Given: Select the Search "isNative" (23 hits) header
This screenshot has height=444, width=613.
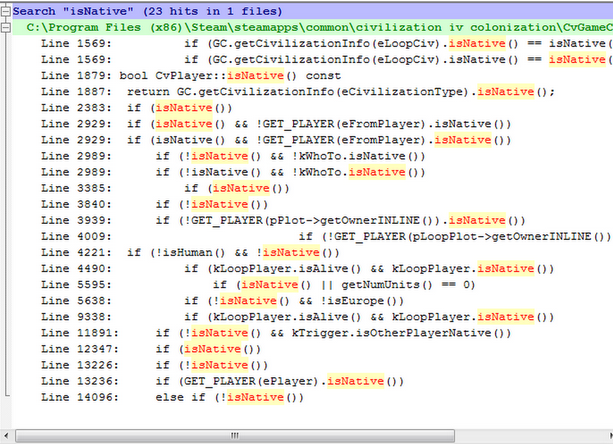Looking at the screenshot, I should [x=312, y=11].
